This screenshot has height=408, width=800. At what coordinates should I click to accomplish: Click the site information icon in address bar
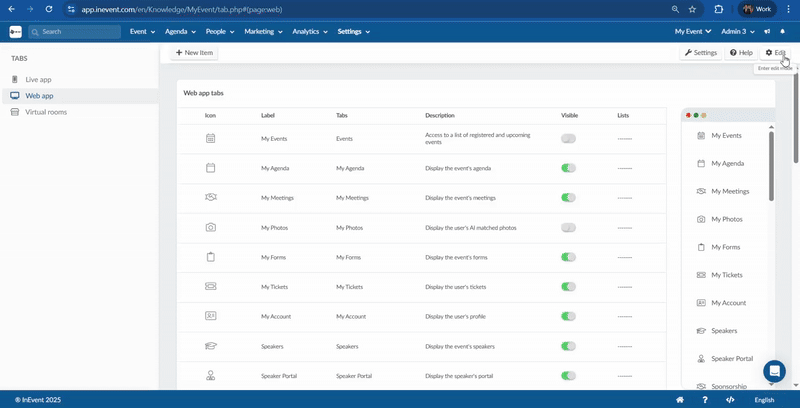coord(71,9)
